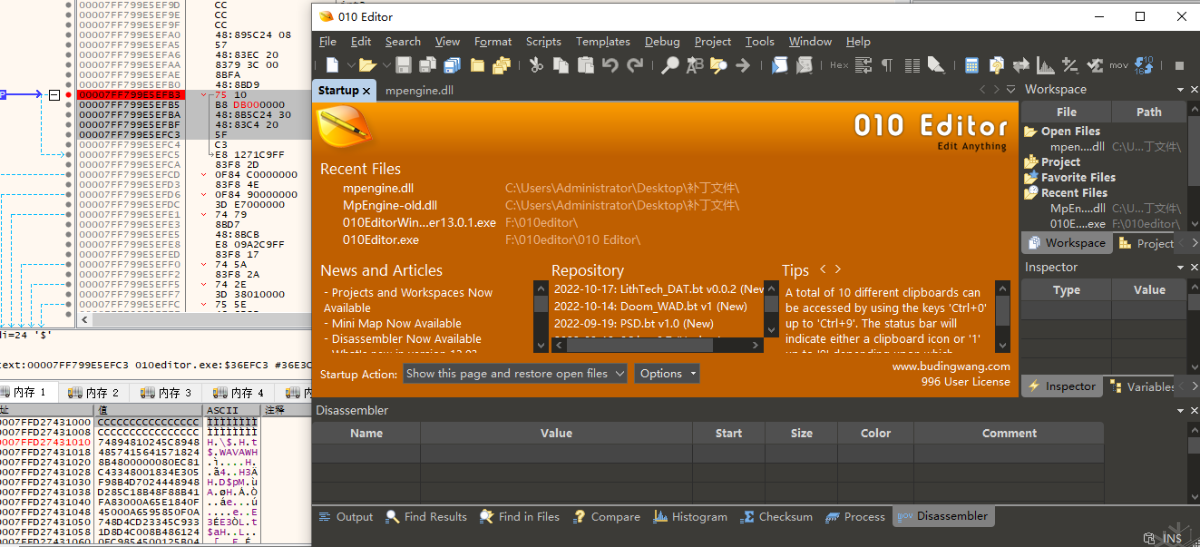Image resolution: width=1200 pixels, height=547 pixels.
Task: Open the Startup Action combo box
Action: coord(515,373)
